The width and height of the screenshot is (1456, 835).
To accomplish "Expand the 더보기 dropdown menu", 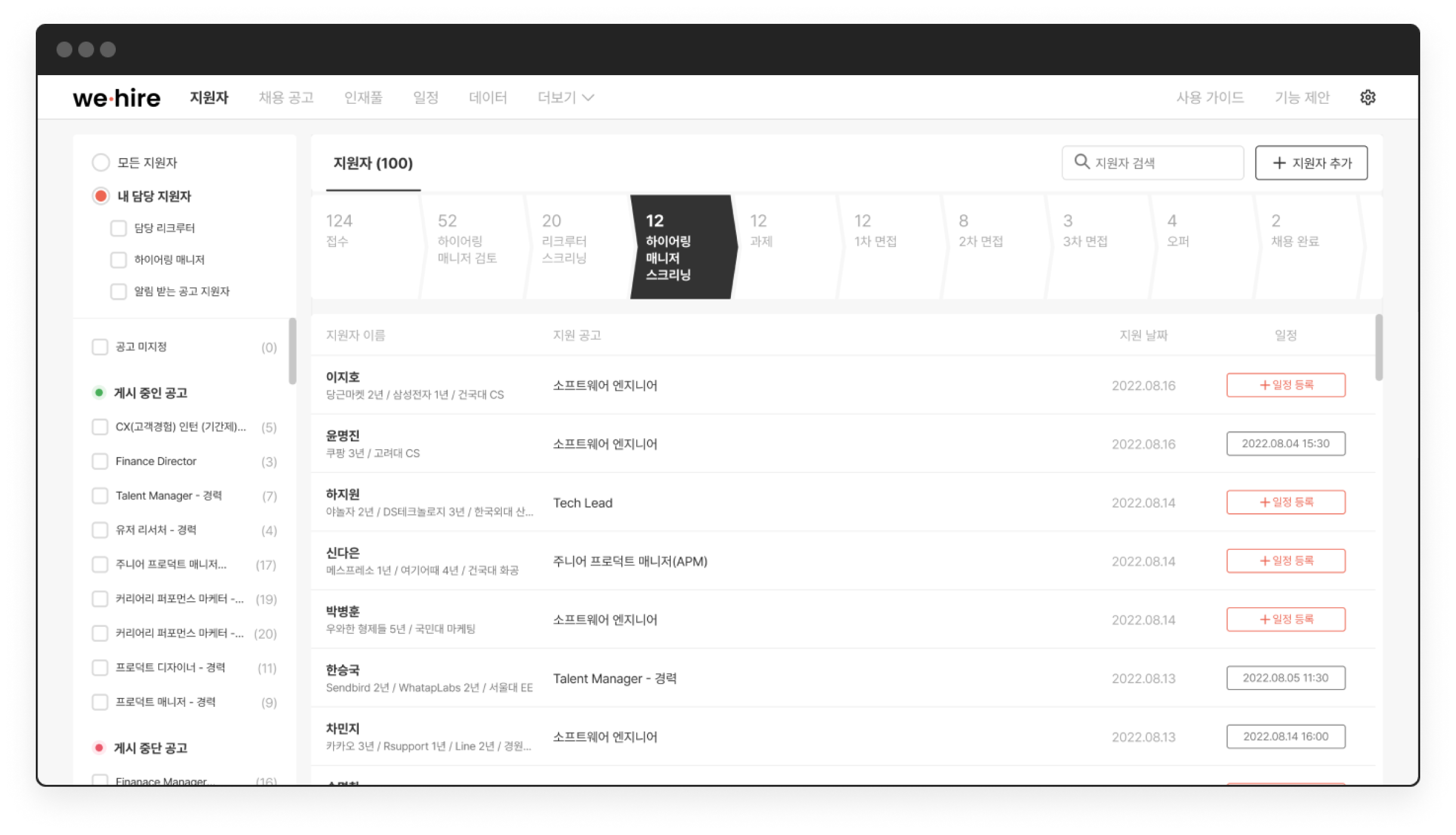I will [x=565, y=97].
